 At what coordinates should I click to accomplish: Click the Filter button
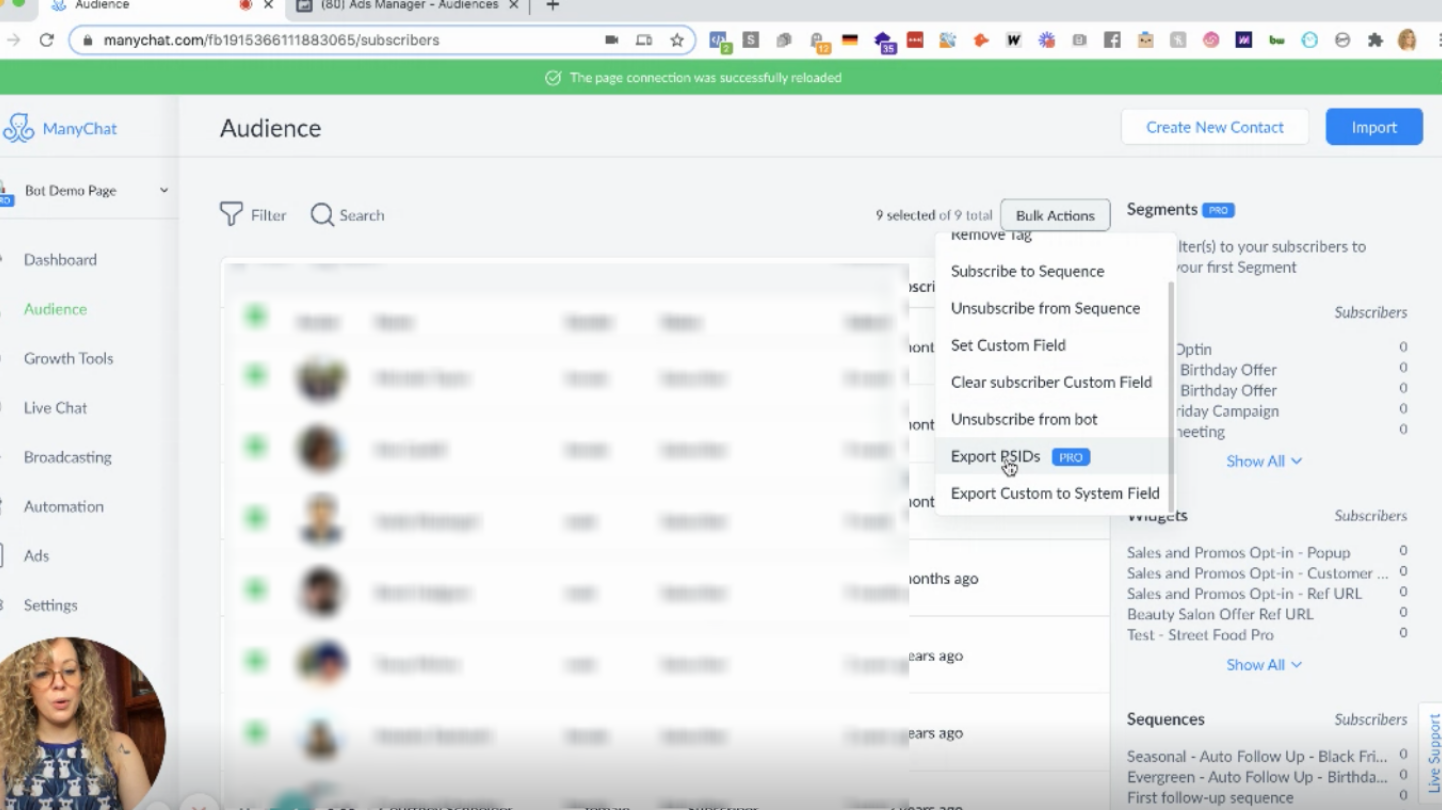[x=253, y=215]
